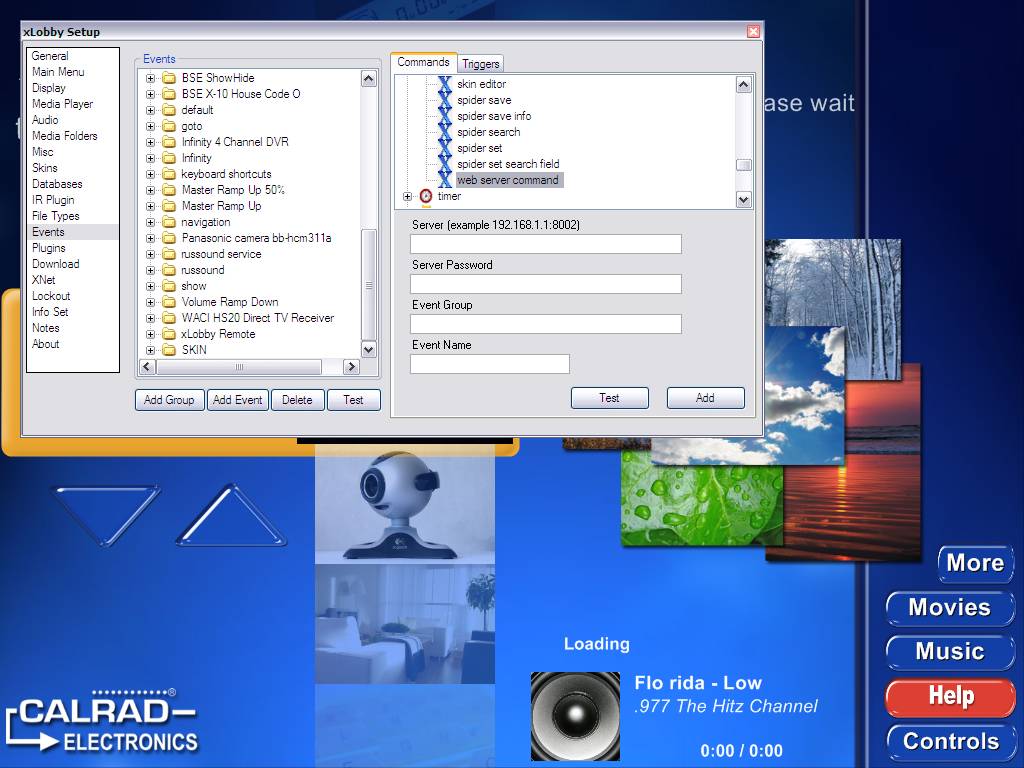
Task: Click the up triangle arrow on the skin
Action: (x=231, y=514)
